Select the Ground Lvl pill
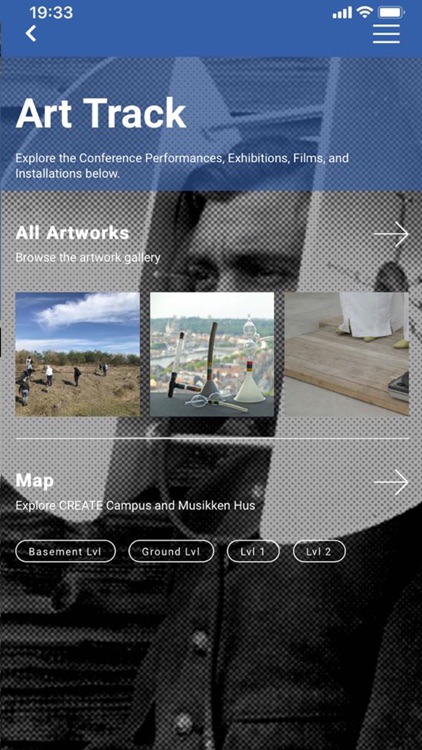This screenshot has height=750, width=422. (x=171, y=551)
